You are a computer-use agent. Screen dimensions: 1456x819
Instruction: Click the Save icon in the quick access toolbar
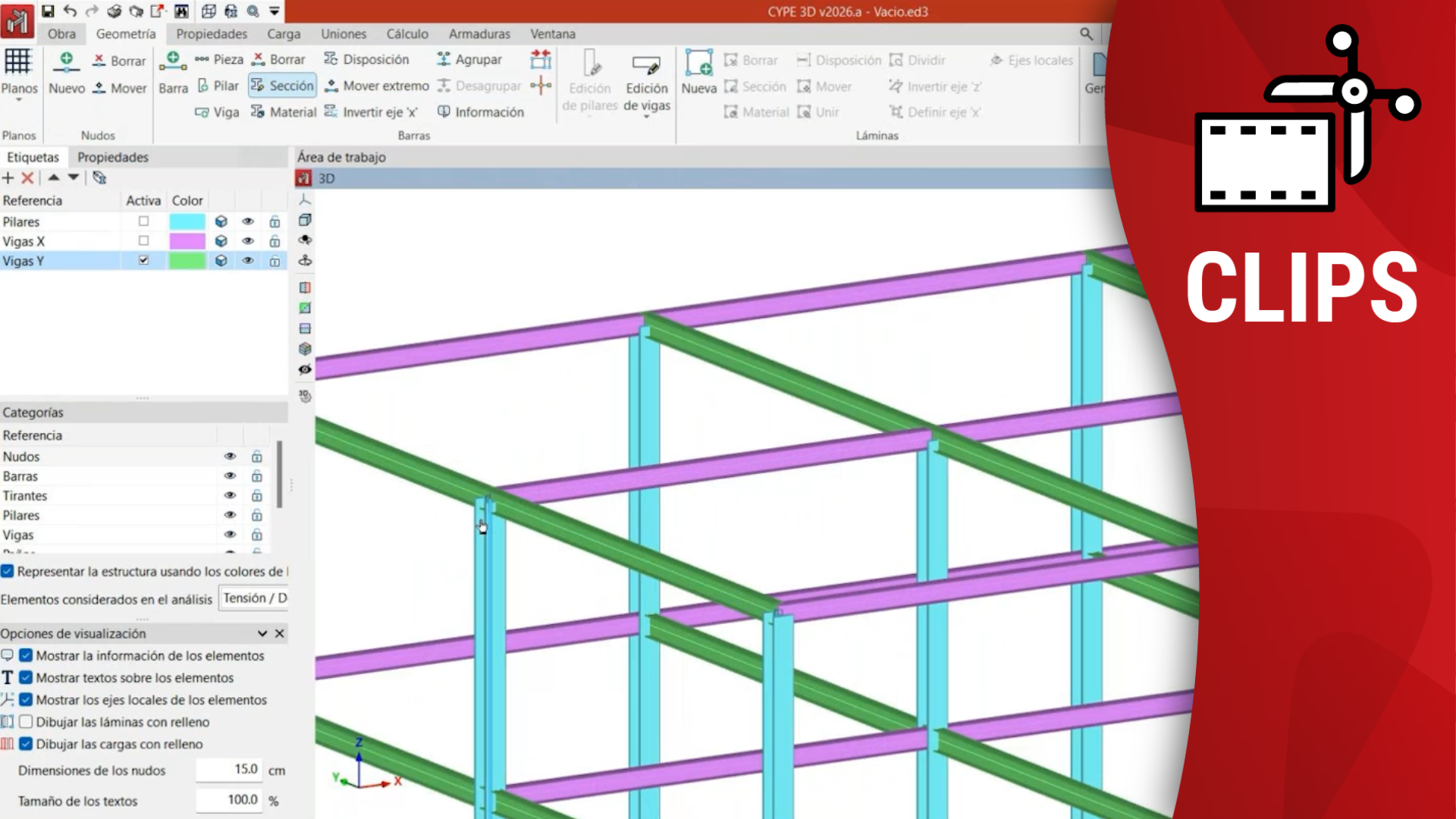coord(49,11)
